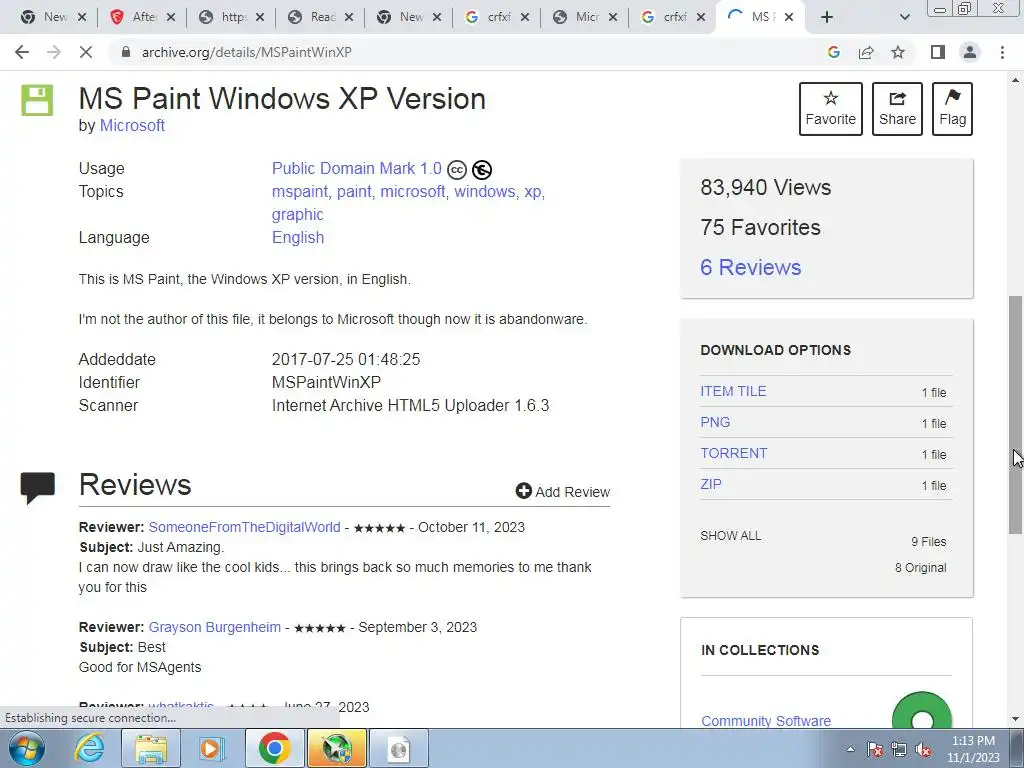Switch to the first crfxf Google tab

(x=496, y=17)
